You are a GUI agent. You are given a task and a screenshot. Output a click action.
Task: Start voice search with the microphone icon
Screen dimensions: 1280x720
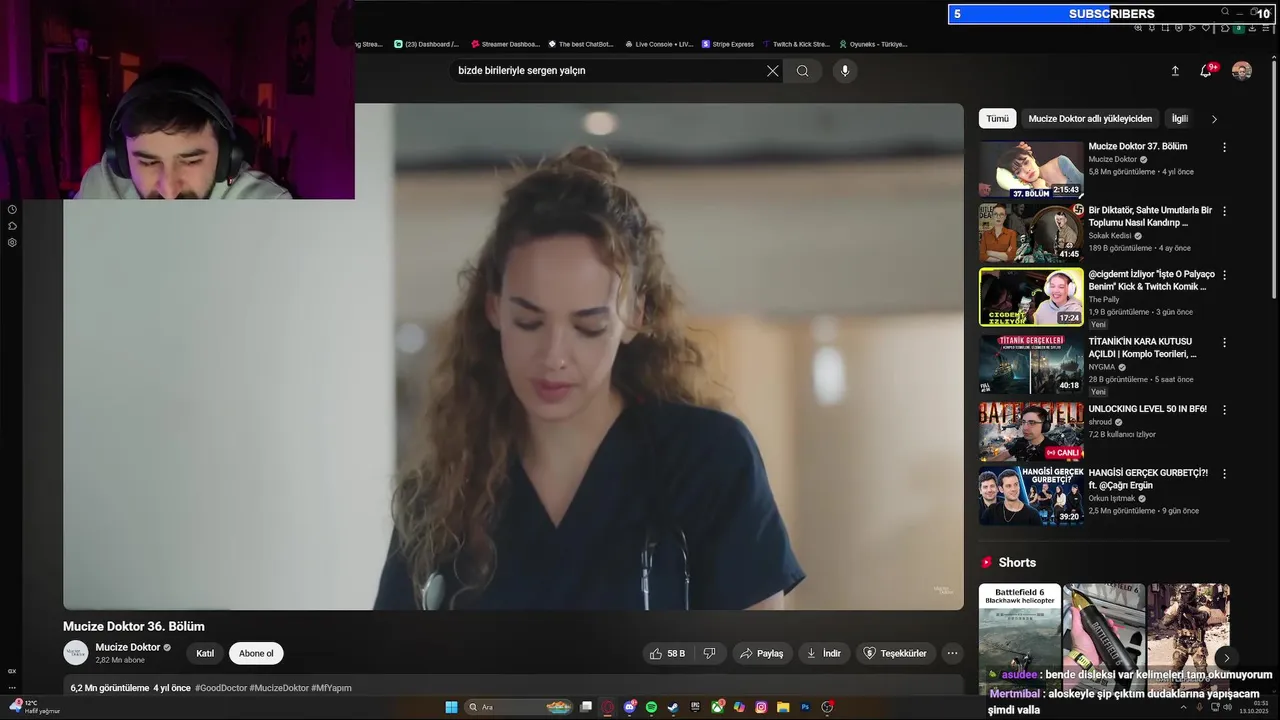tap(845, 71)
